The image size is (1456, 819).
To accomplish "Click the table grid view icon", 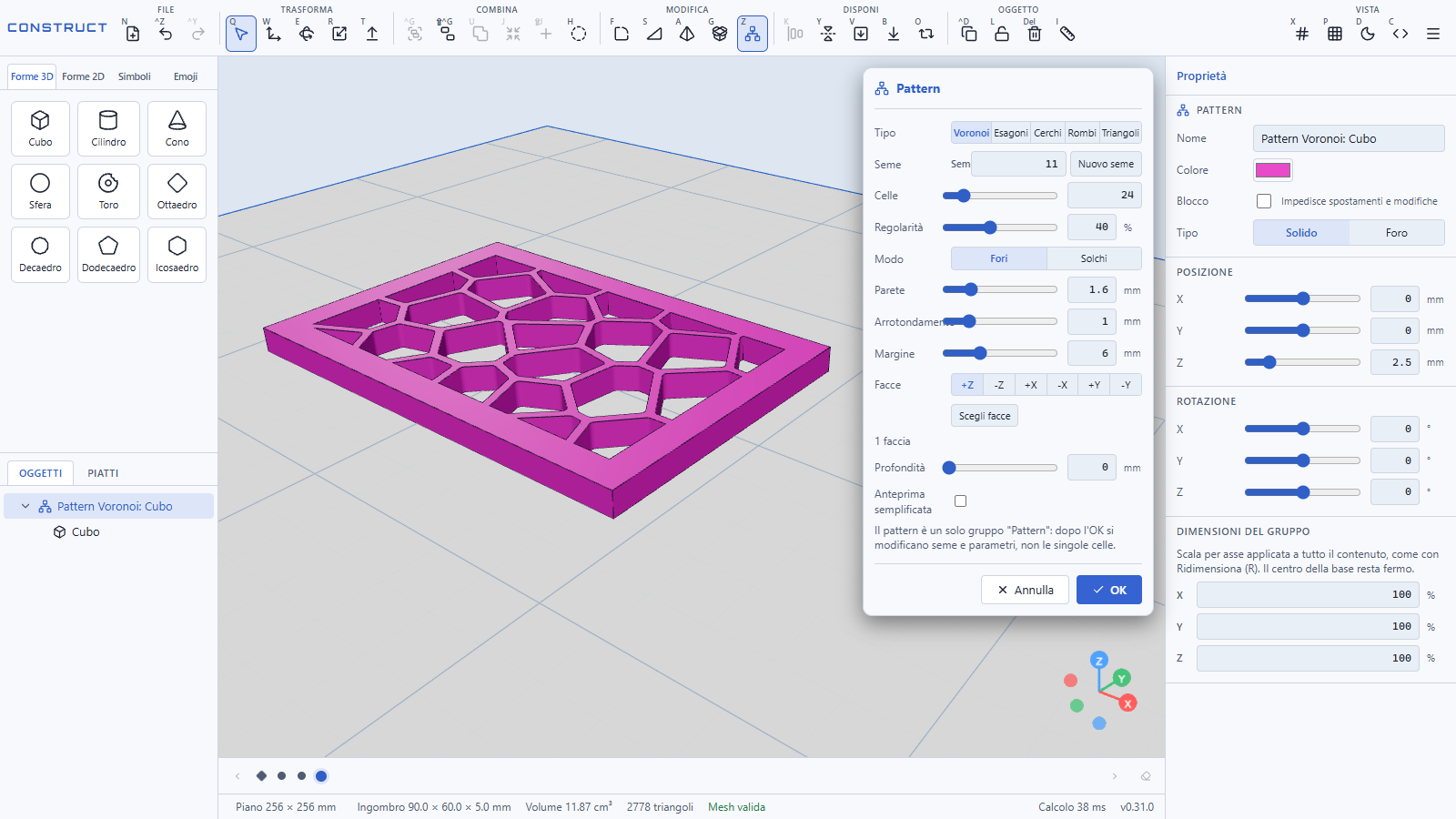I will 1335,34.
